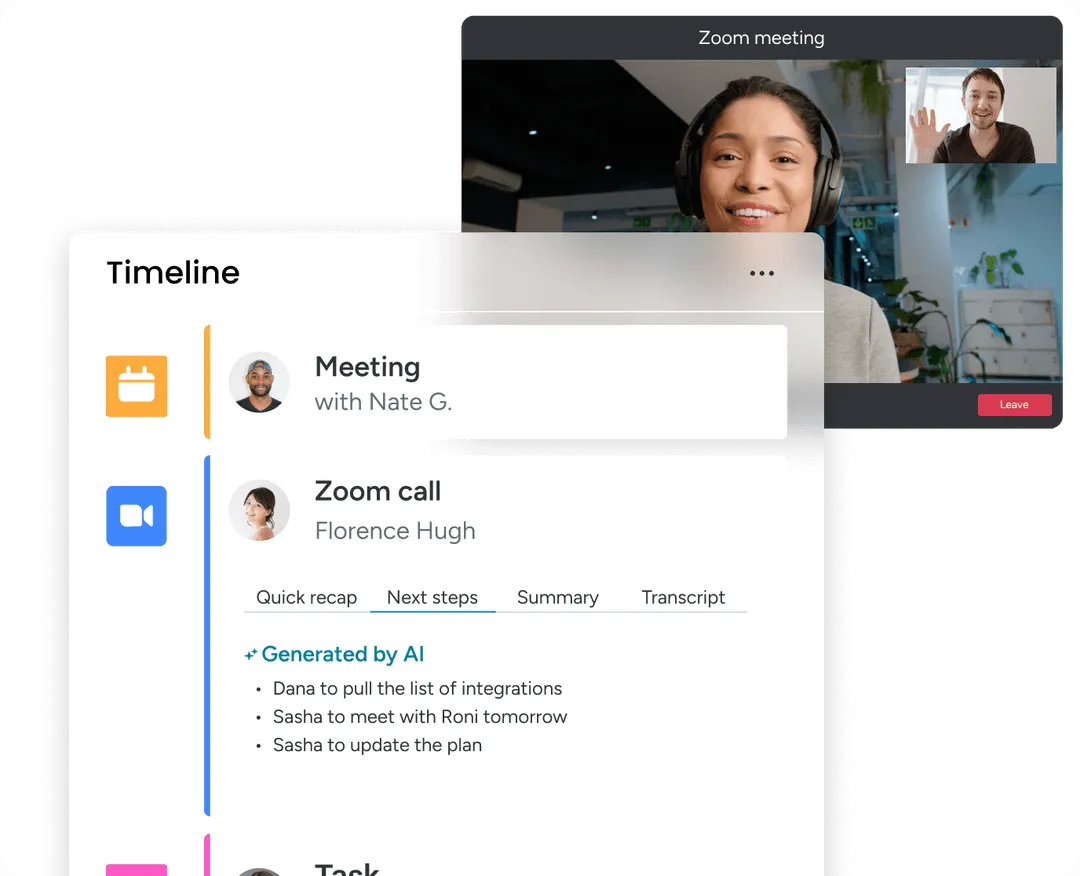The image size is (1080, 876).
Task: Click the 'with Nate G.' subtitle
Action: click(383, 402)
